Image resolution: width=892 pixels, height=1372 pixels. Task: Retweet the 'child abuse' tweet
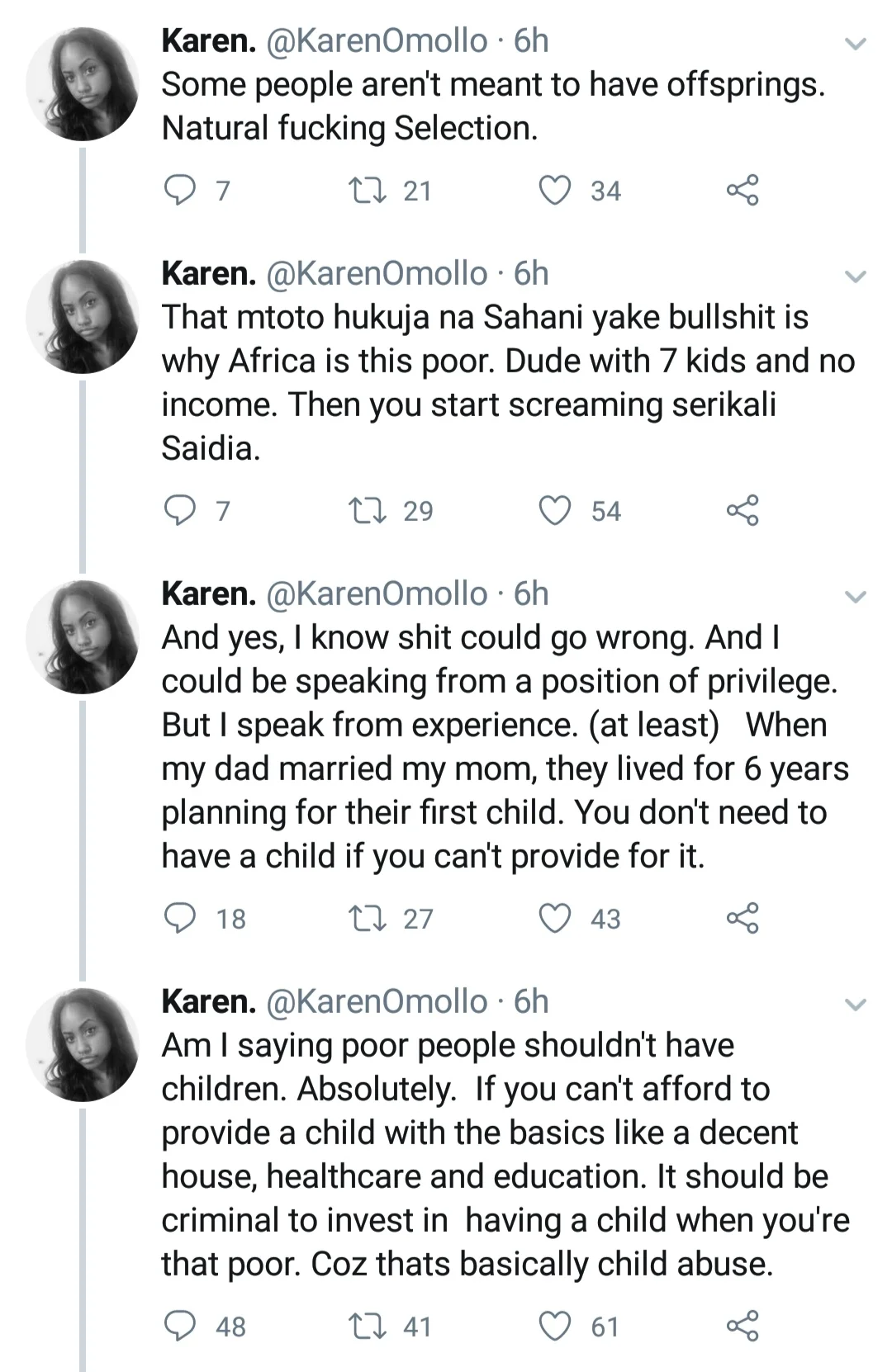coord(361,1327)
